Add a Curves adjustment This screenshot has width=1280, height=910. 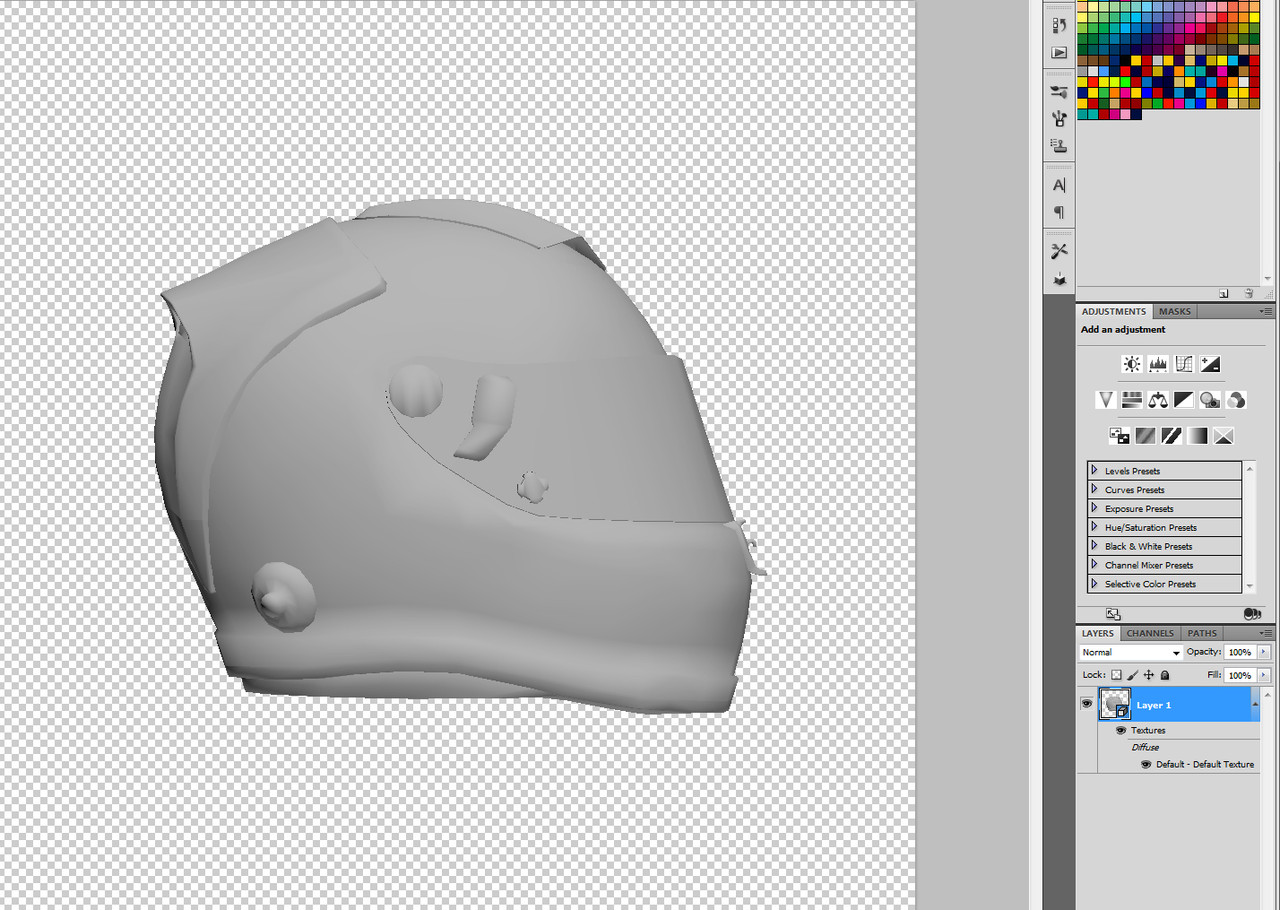[1184, 364]
